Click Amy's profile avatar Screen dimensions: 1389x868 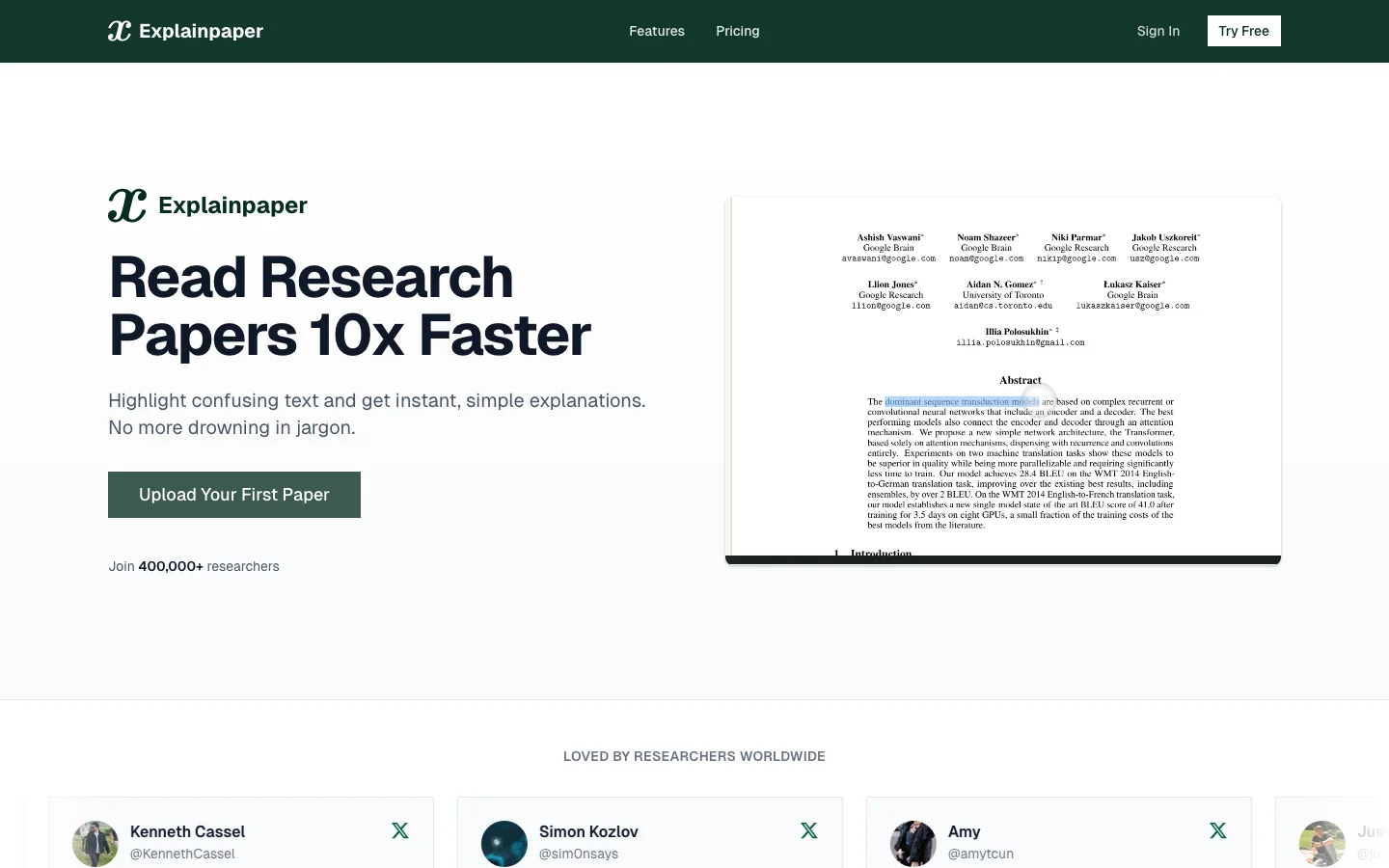pyautogui.click(x=913, y=844)
